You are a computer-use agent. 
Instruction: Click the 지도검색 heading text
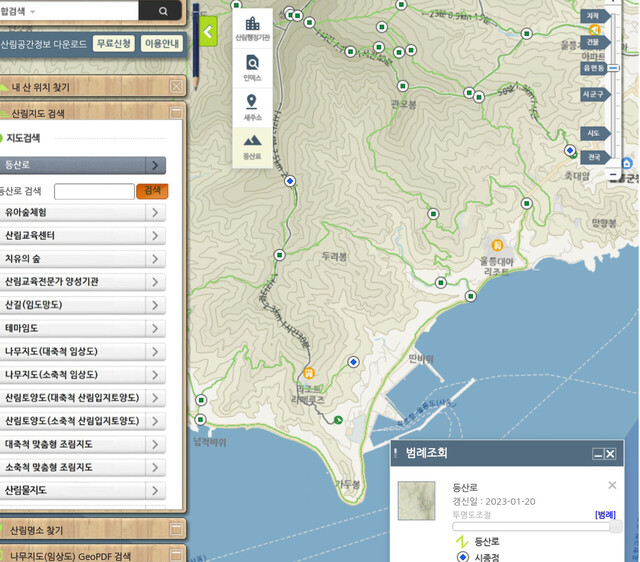pos(23,138)
